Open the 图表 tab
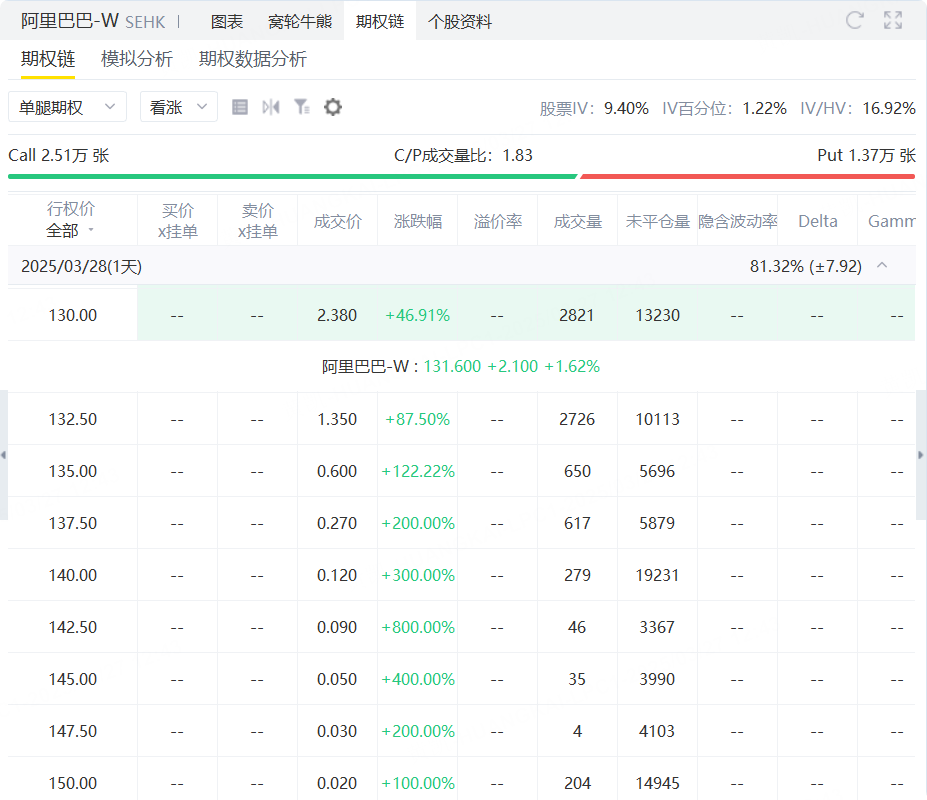Viewport: 927px width, 800px height. (227, 22)
